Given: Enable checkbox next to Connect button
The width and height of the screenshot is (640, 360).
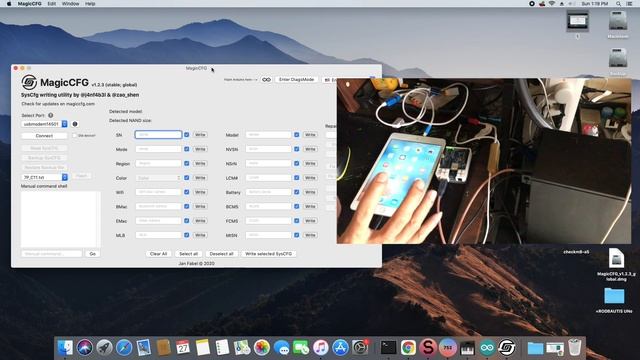Looking at the screenshot, I should (x=75, y=136).
